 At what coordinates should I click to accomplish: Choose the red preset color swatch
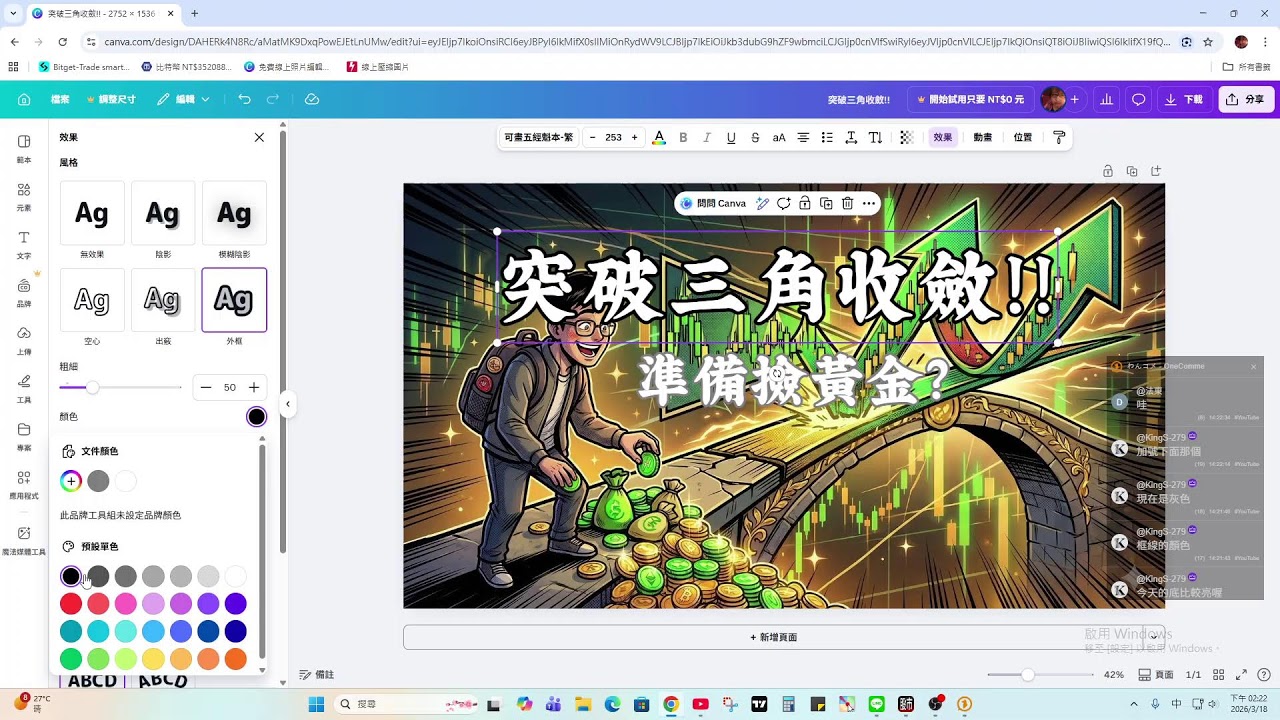tap(70, 604)
